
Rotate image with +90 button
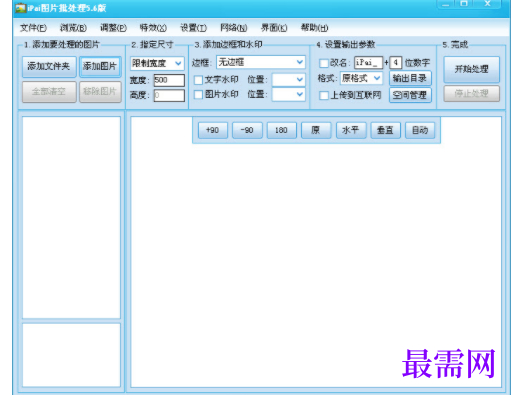click(213, 130)
